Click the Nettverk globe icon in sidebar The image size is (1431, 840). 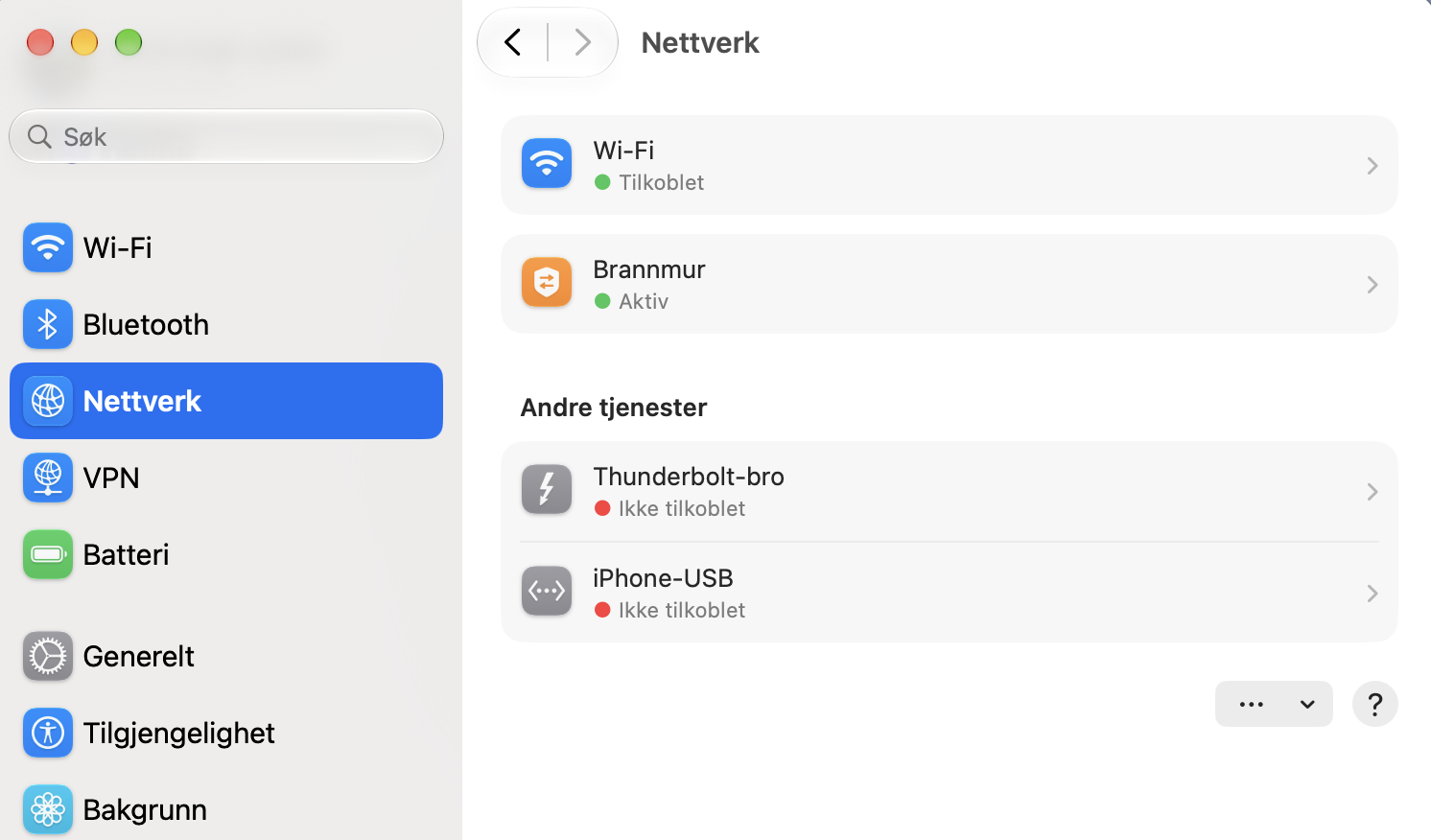tap(48, 401)
